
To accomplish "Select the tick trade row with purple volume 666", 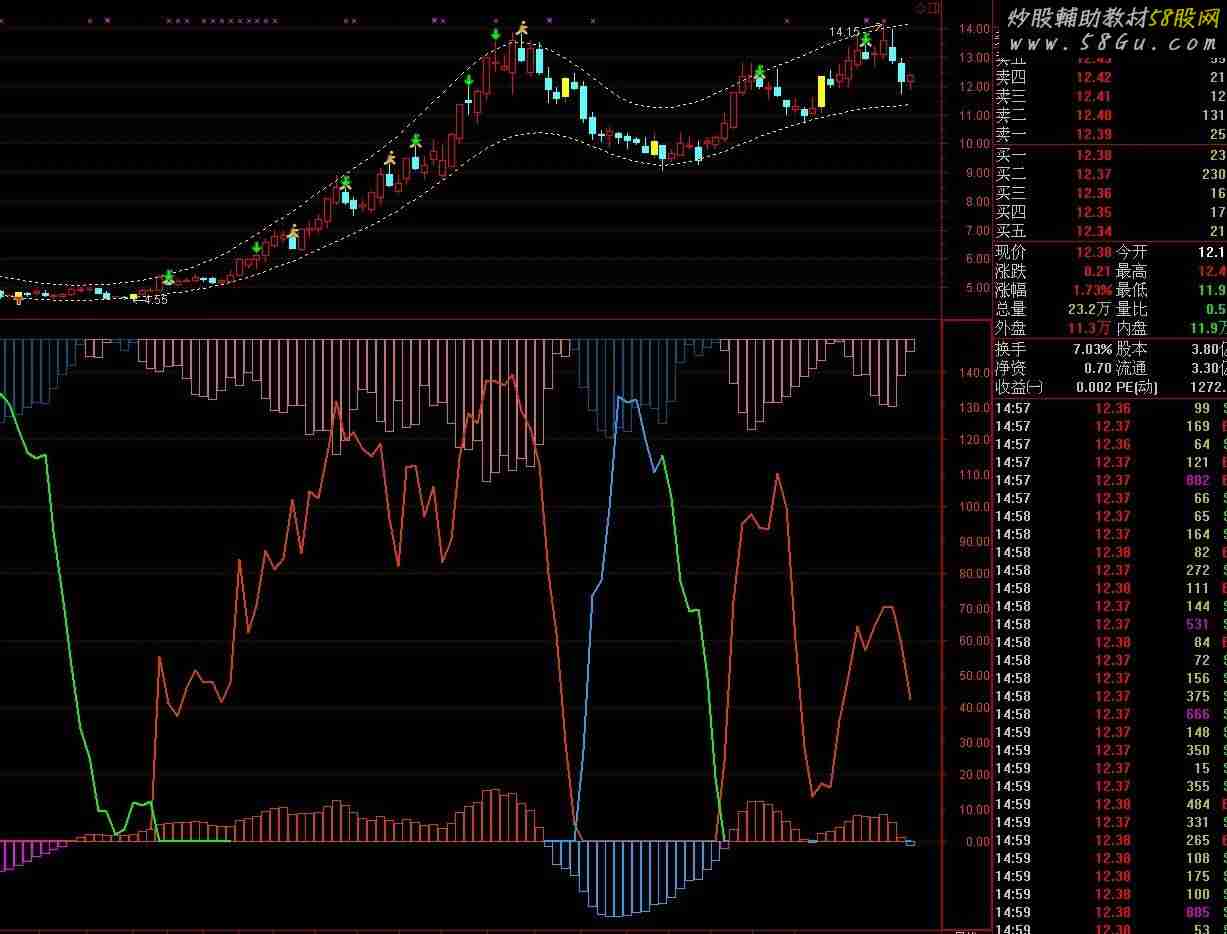I will tap(1110, 714).
